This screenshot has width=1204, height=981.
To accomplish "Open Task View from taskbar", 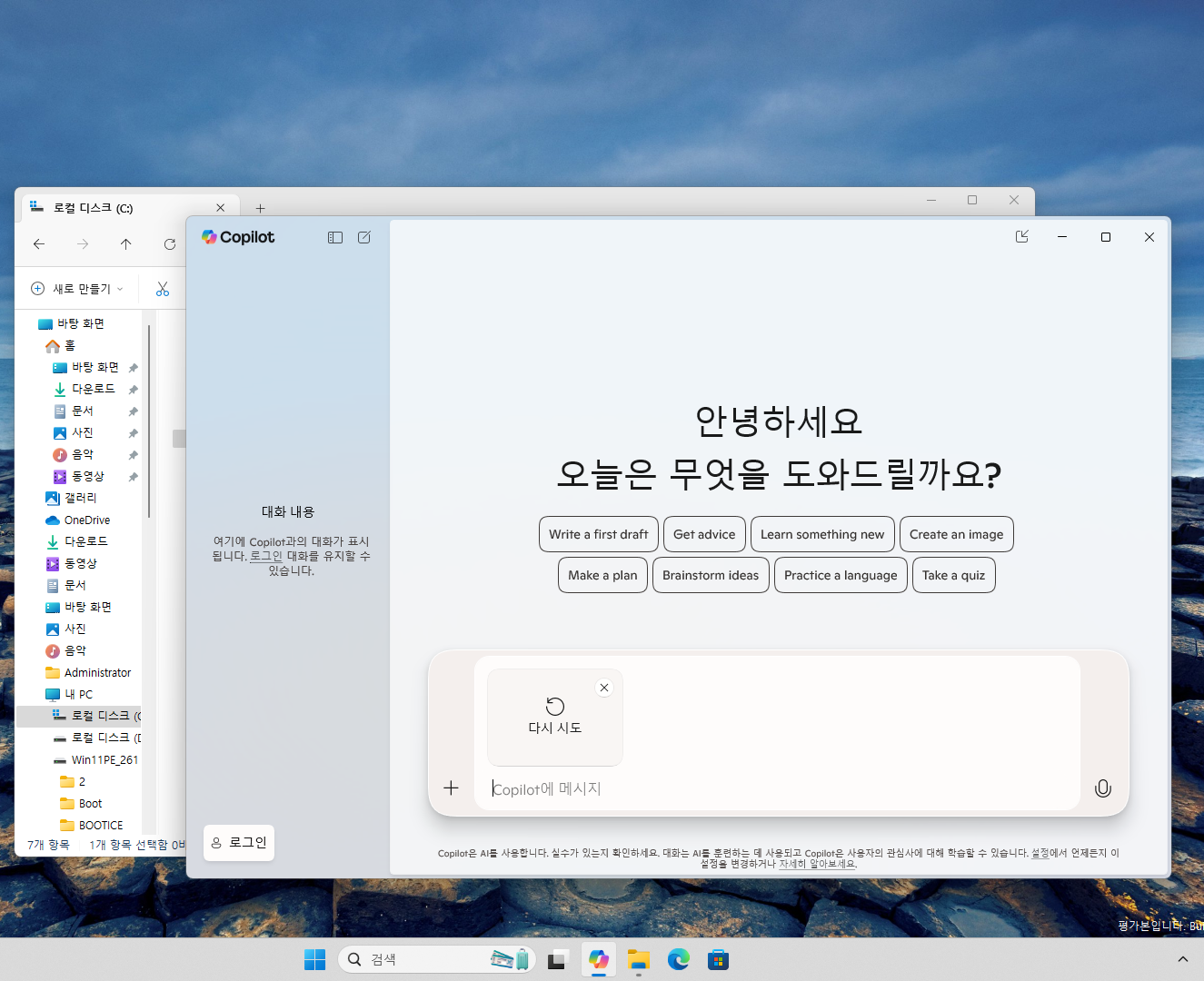I will pos(558,959).
